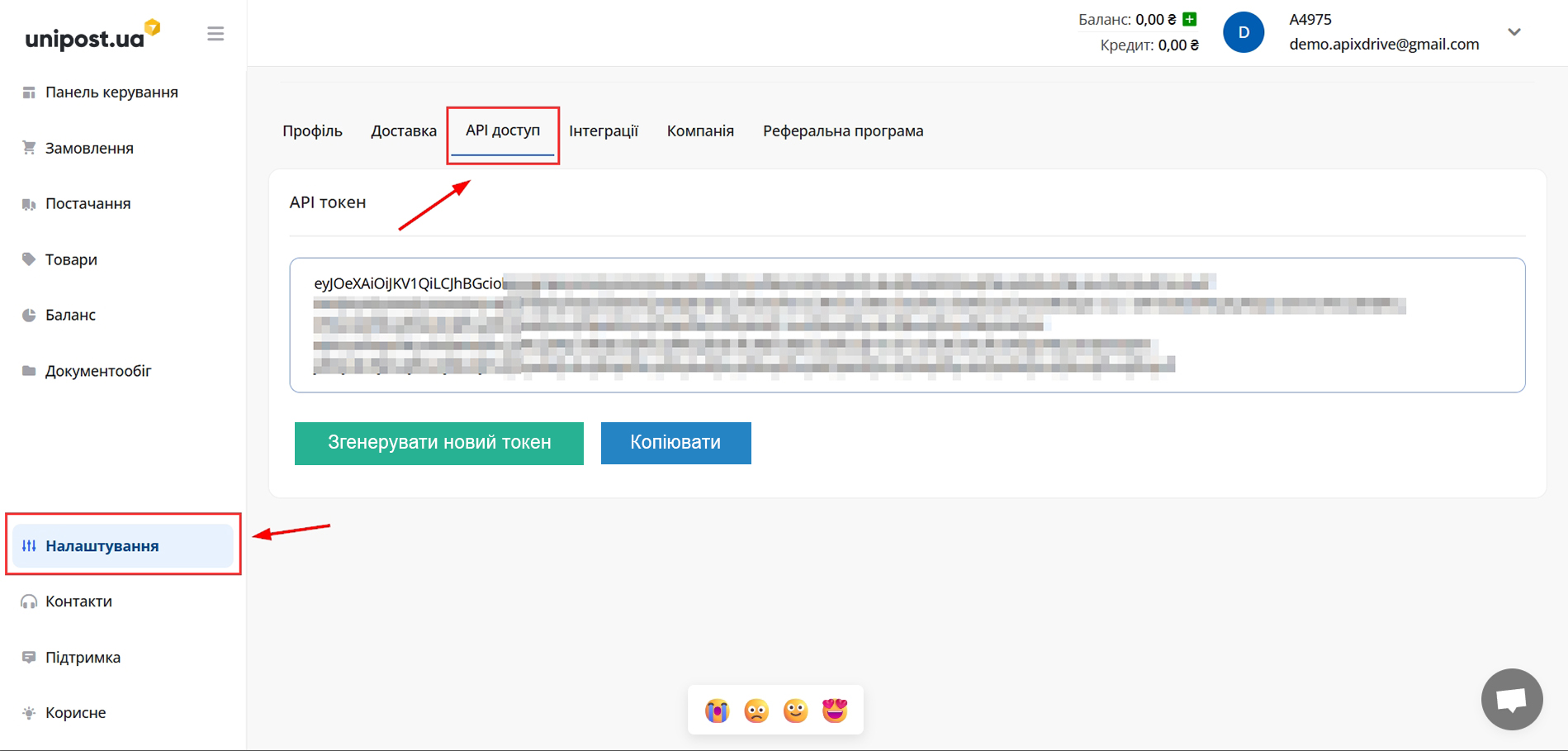This screenshot has width=1568, height=751.
Task: Open the Реферальна програма tab
Action: coord(843,131)
